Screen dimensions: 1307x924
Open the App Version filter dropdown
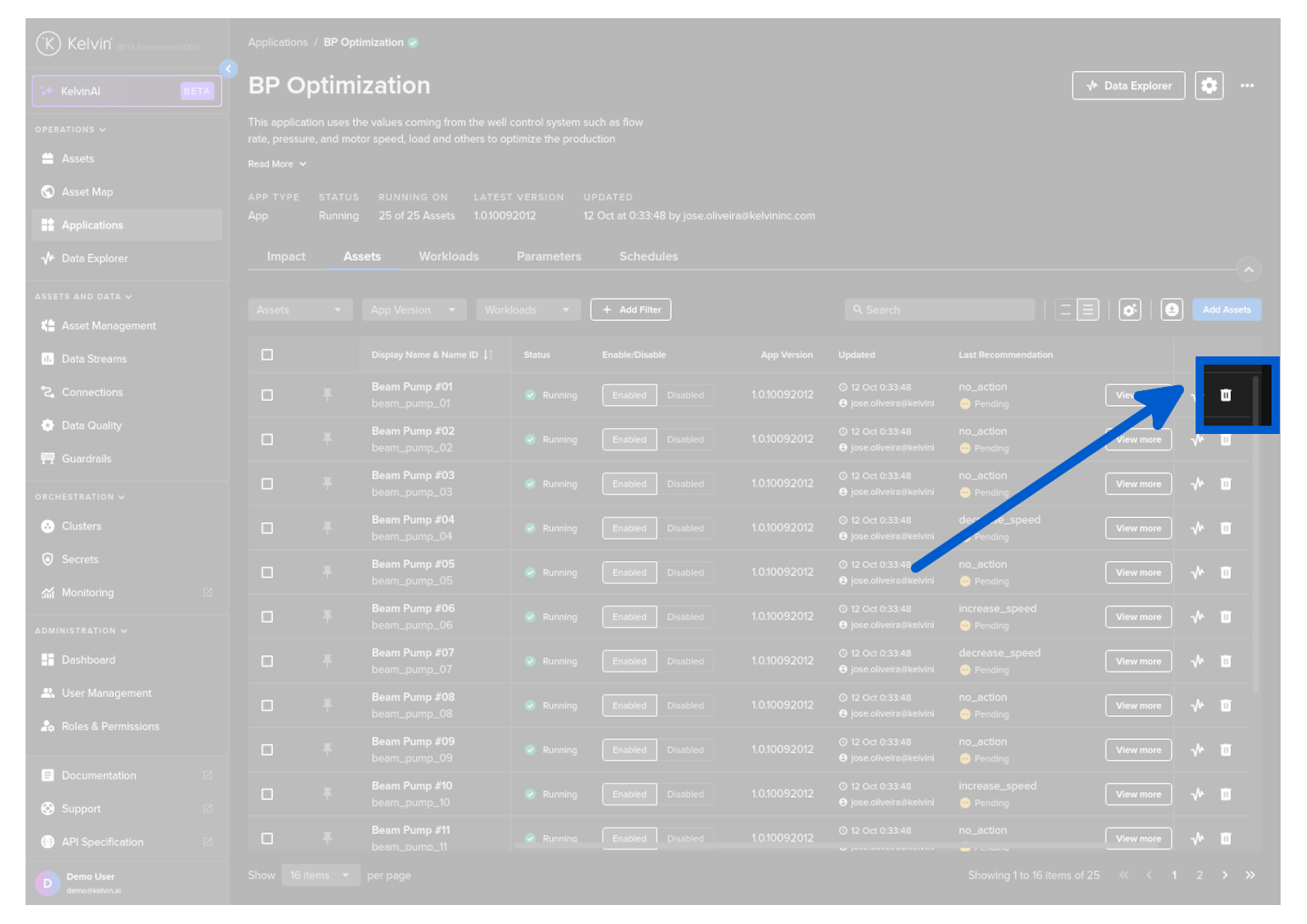[x=413, y=310]
